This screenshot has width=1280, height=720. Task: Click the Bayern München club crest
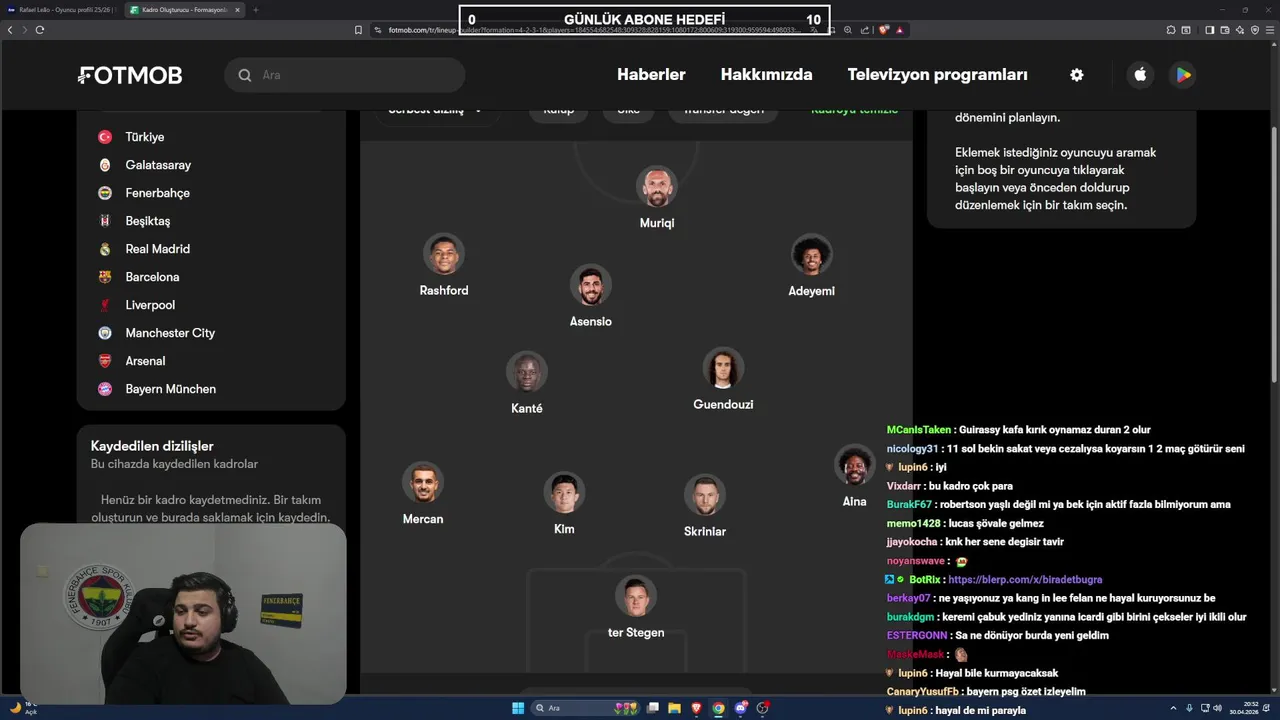pos(105,389)
